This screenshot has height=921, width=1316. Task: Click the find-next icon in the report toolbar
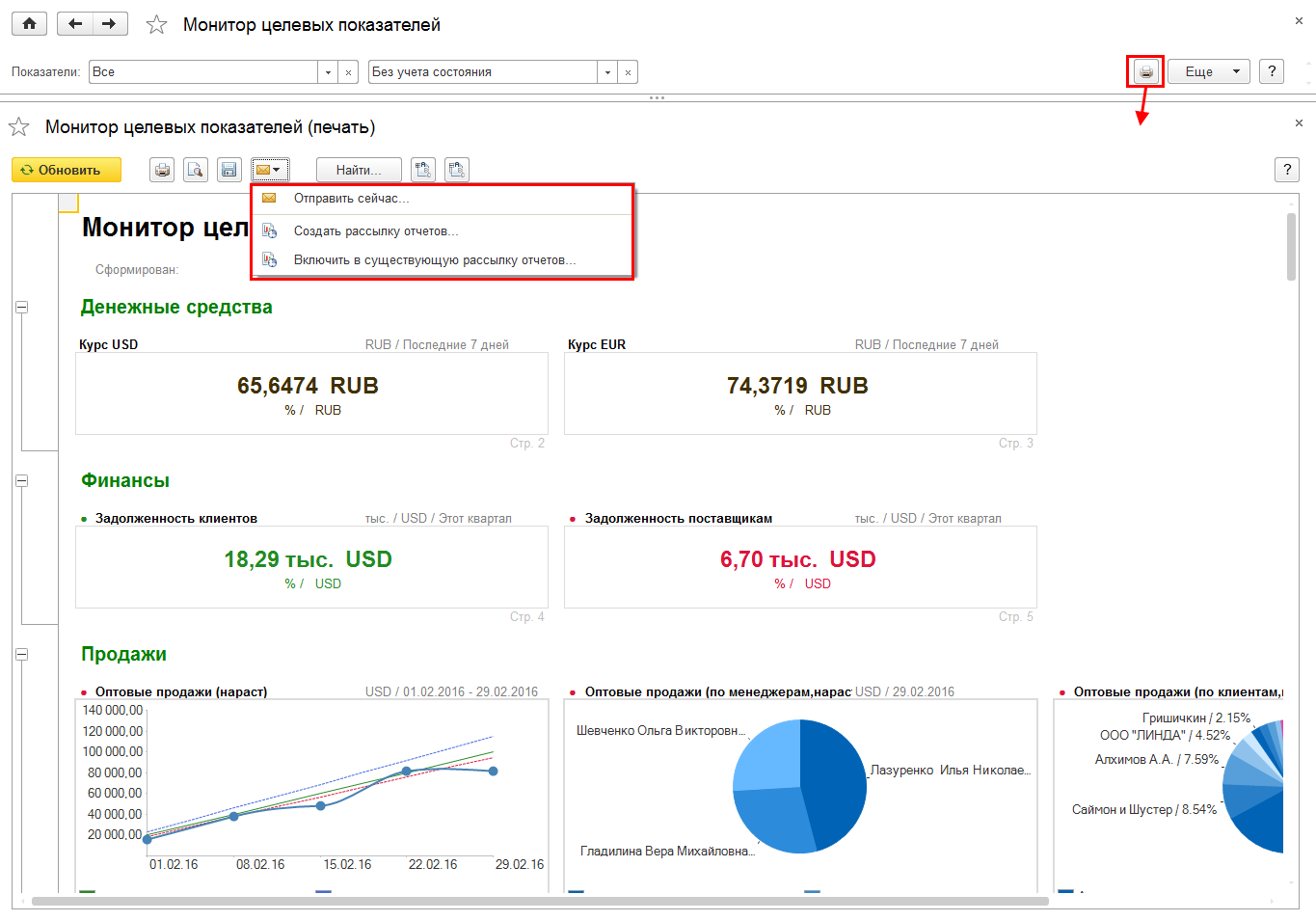[457, 170]
